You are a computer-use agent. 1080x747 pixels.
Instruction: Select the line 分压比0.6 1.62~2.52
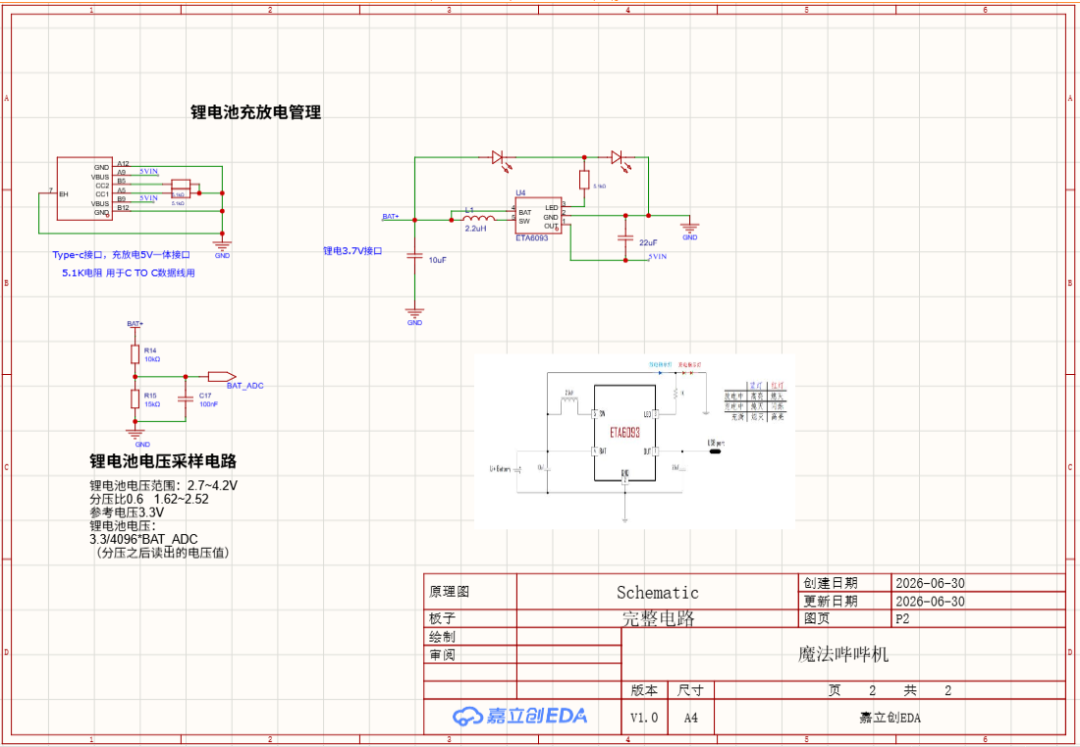(149, 499)
